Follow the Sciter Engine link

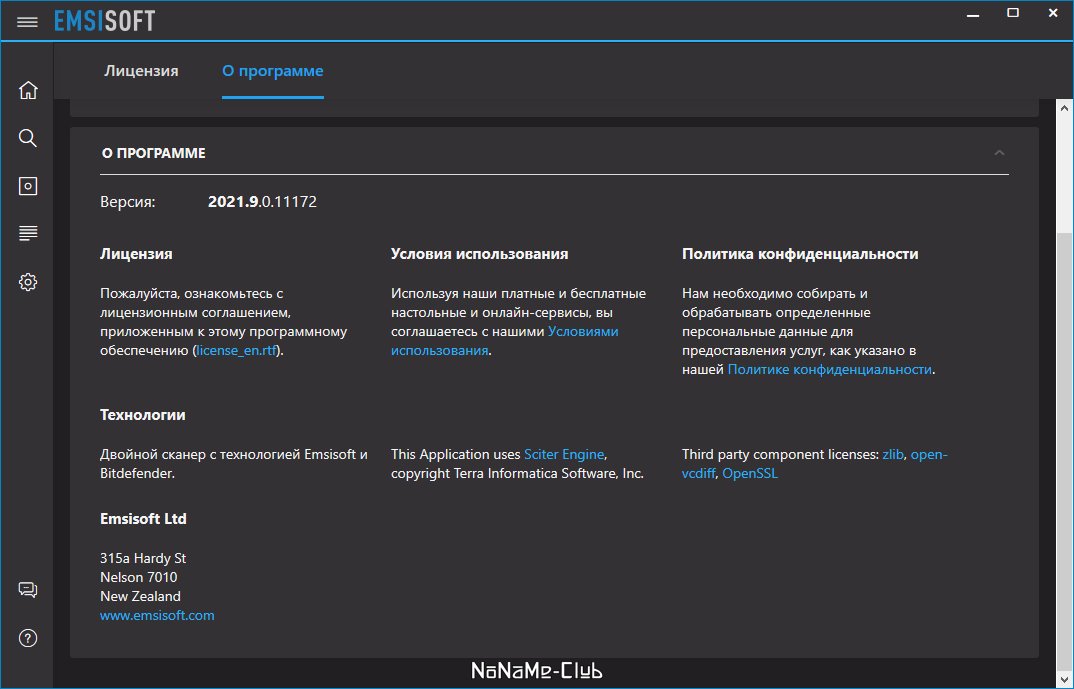point(564,454)
